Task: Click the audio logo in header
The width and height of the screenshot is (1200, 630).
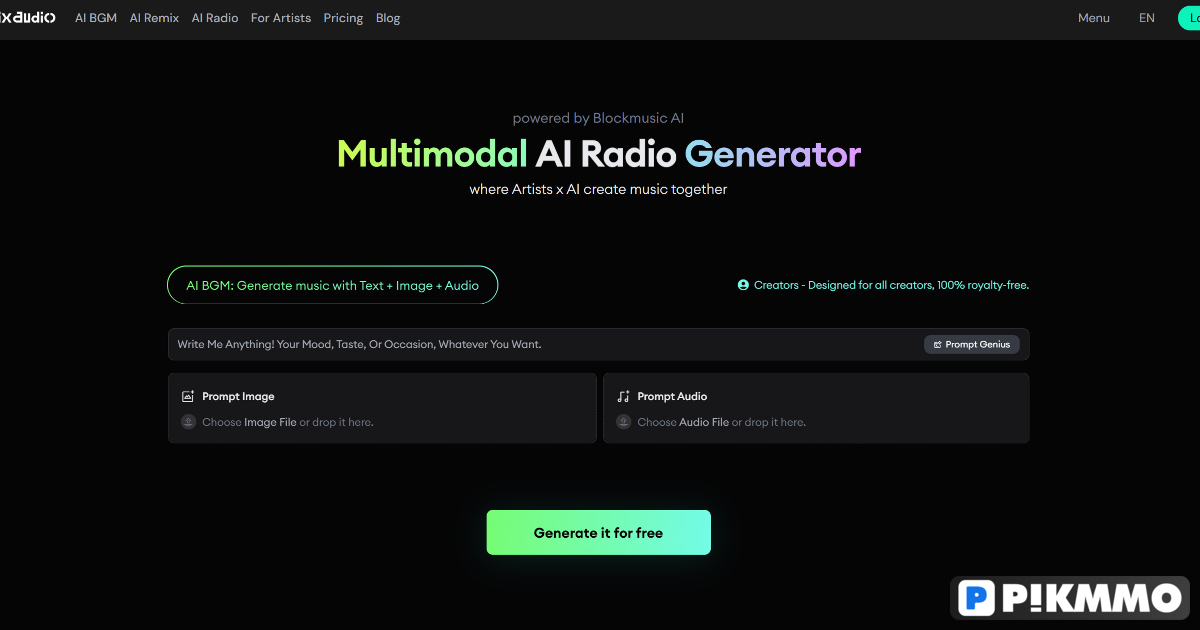Action: [29, 18]
